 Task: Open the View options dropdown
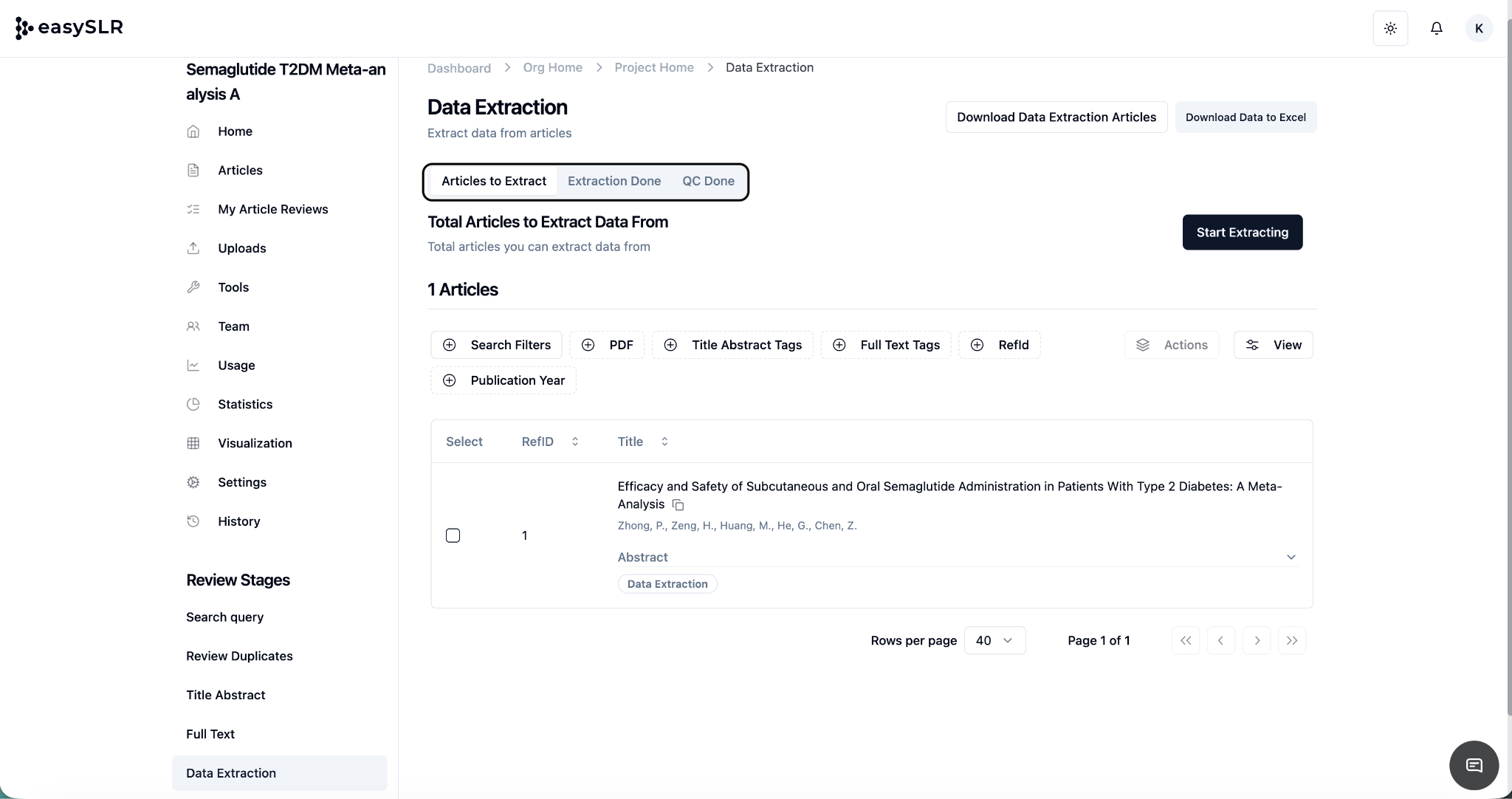tap(1273, 345)
